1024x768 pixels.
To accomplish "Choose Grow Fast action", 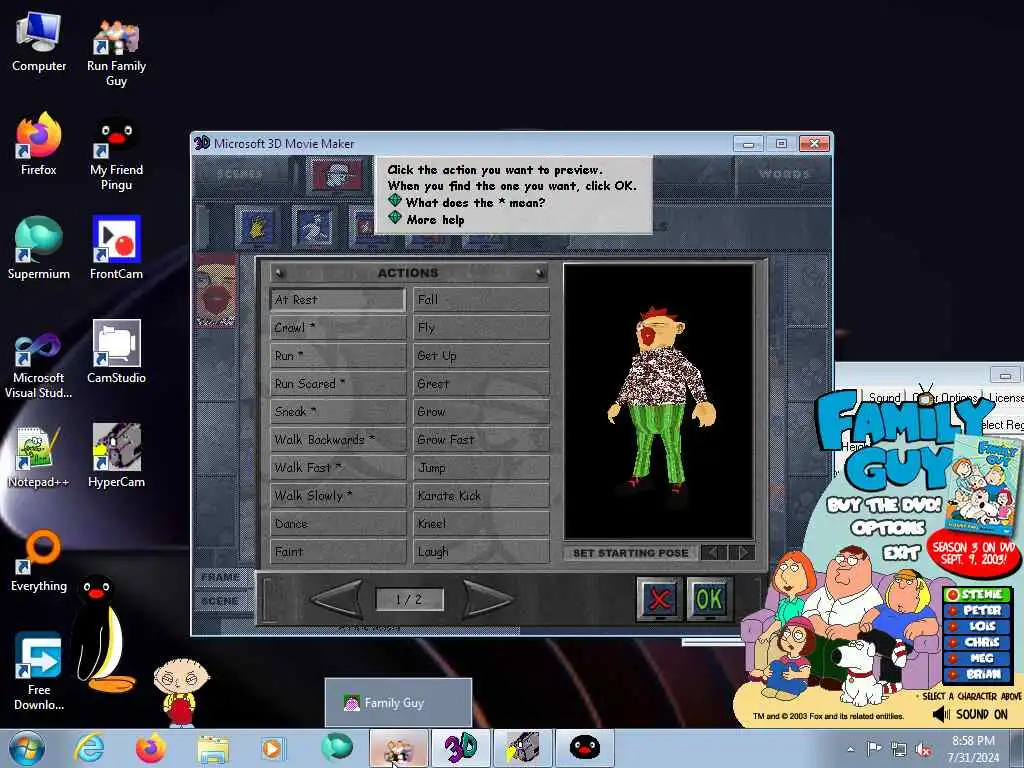I will click(481, 440).
